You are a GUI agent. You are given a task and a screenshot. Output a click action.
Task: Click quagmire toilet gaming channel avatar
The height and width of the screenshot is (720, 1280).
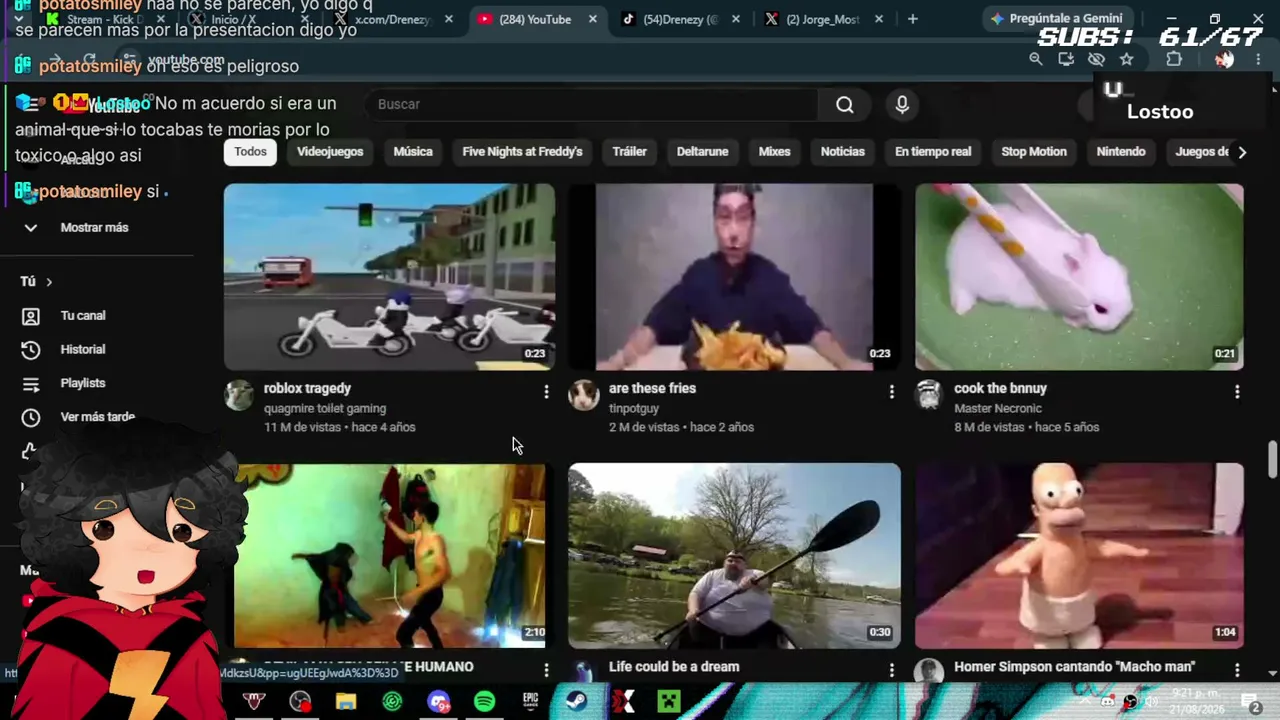[x=239, y=395]
